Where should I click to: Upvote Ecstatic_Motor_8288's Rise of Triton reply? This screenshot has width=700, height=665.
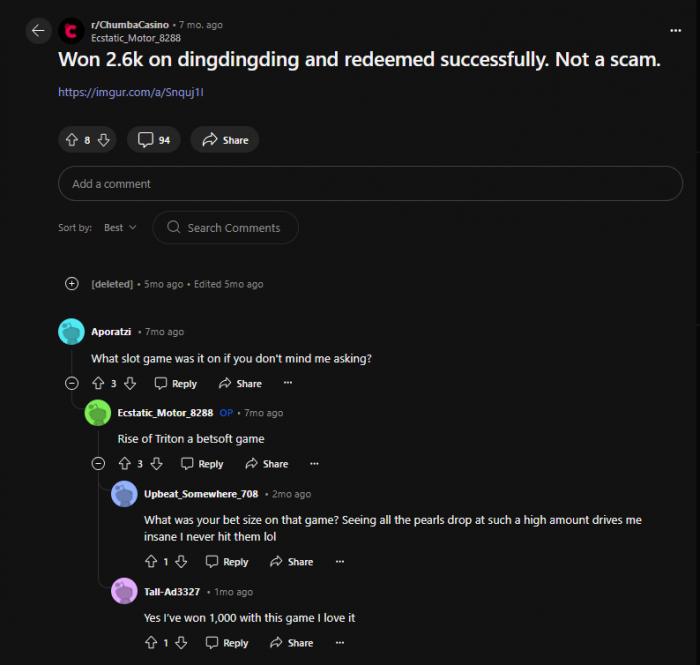pyautogui.click(x=125, y=464)
